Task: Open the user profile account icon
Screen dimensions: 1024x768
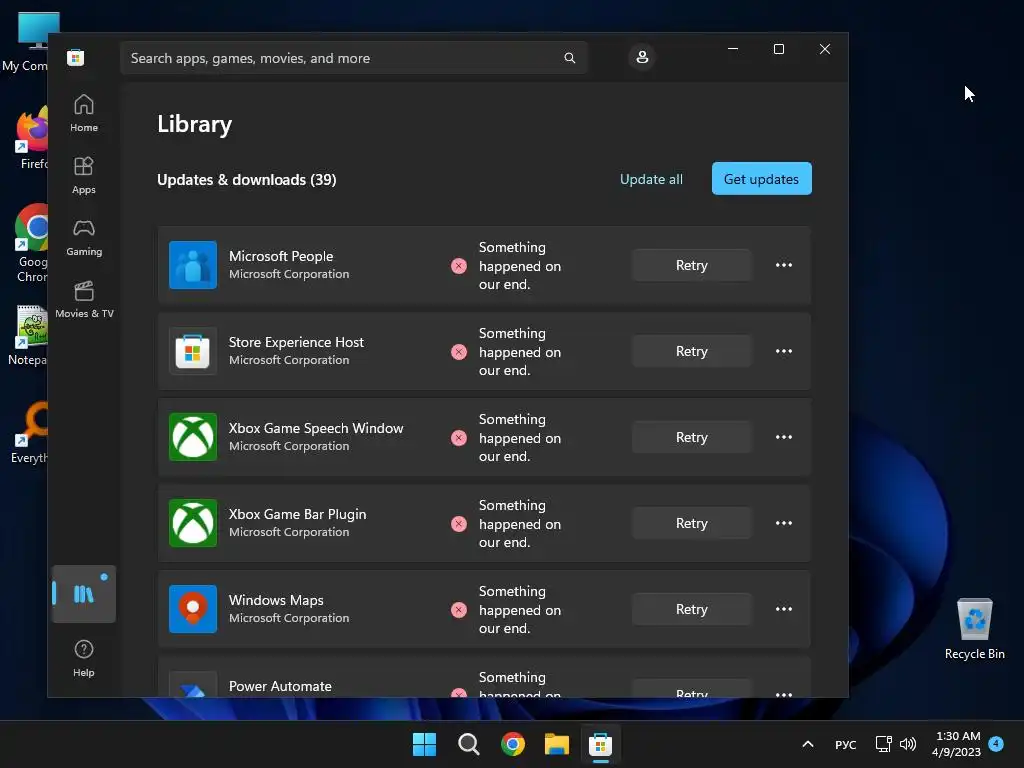Action: [642, 57]
